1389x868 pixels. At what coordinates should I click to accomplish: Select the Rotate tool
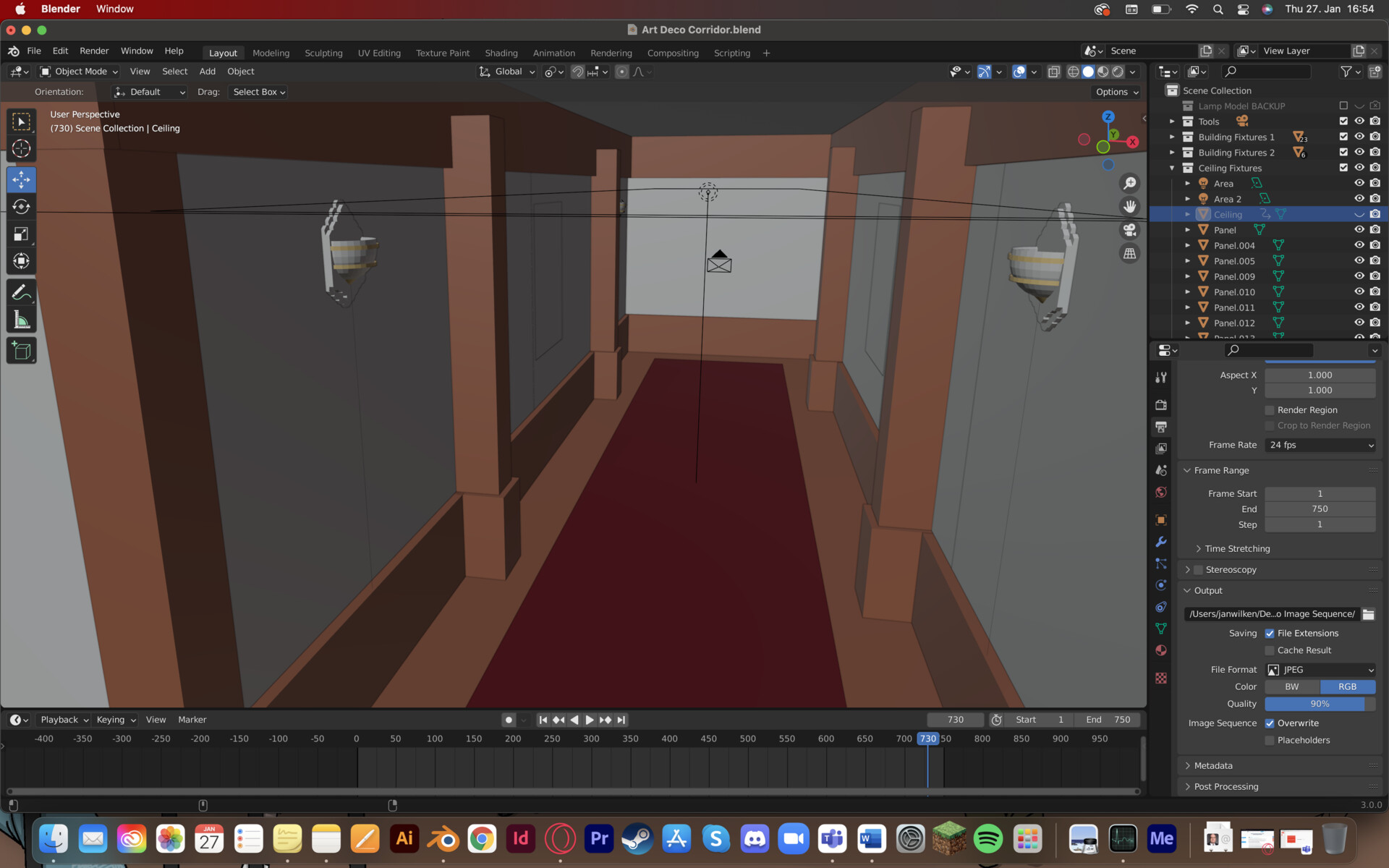click(x=21, y=207)
